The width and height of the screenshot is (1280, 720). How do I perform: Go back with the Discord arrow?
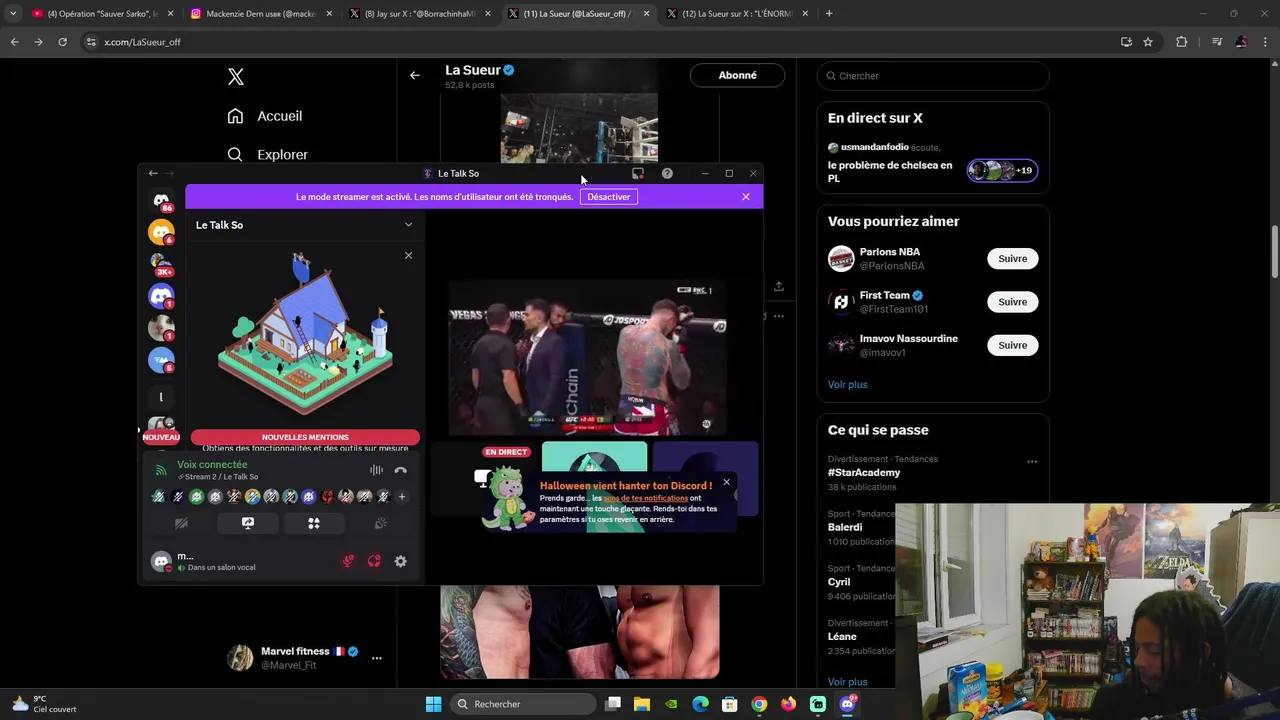tap(153, 173)
